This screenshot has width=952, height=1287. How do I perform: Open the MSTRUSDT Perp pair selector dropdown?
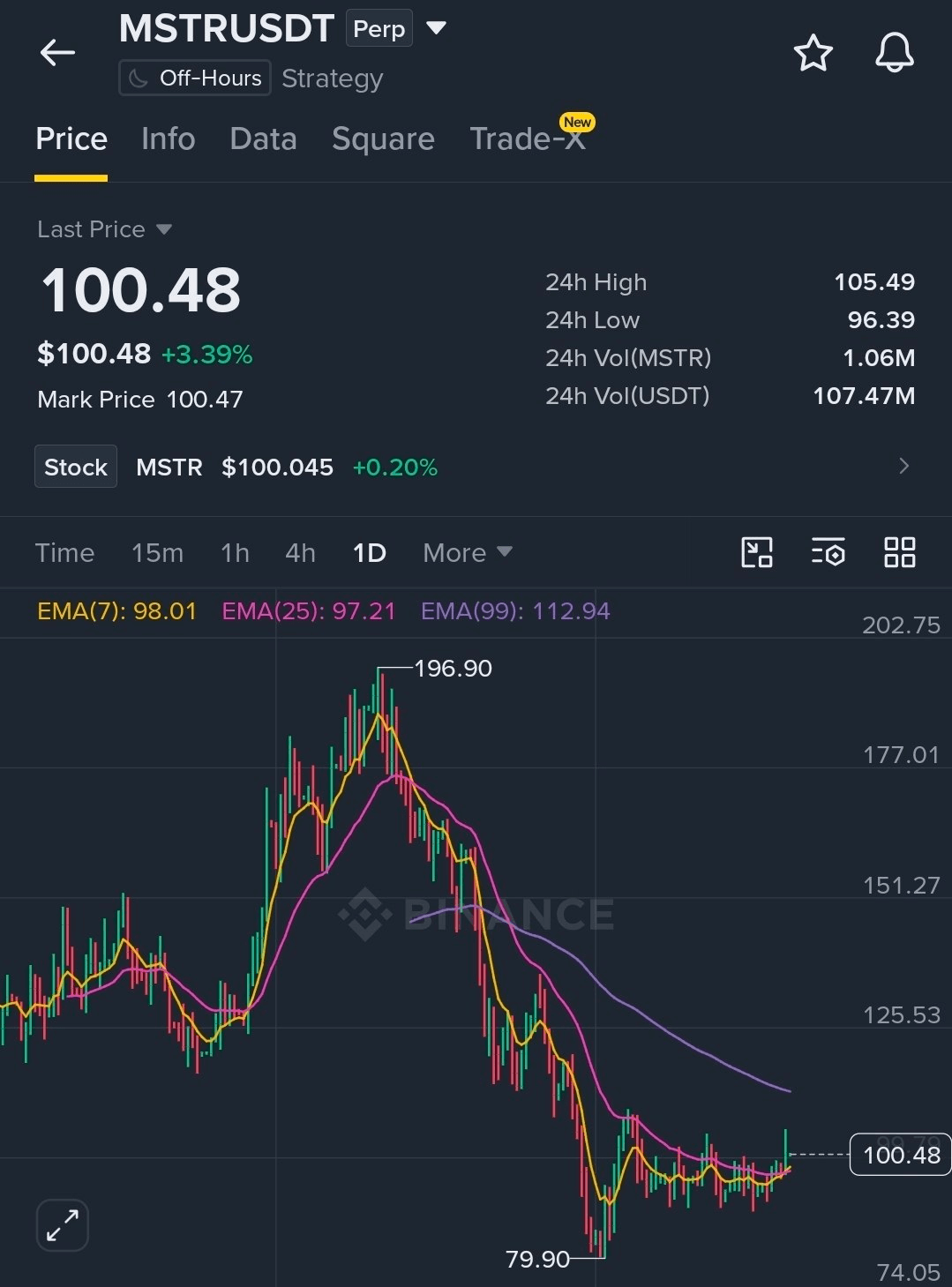(x=436, y=28)
